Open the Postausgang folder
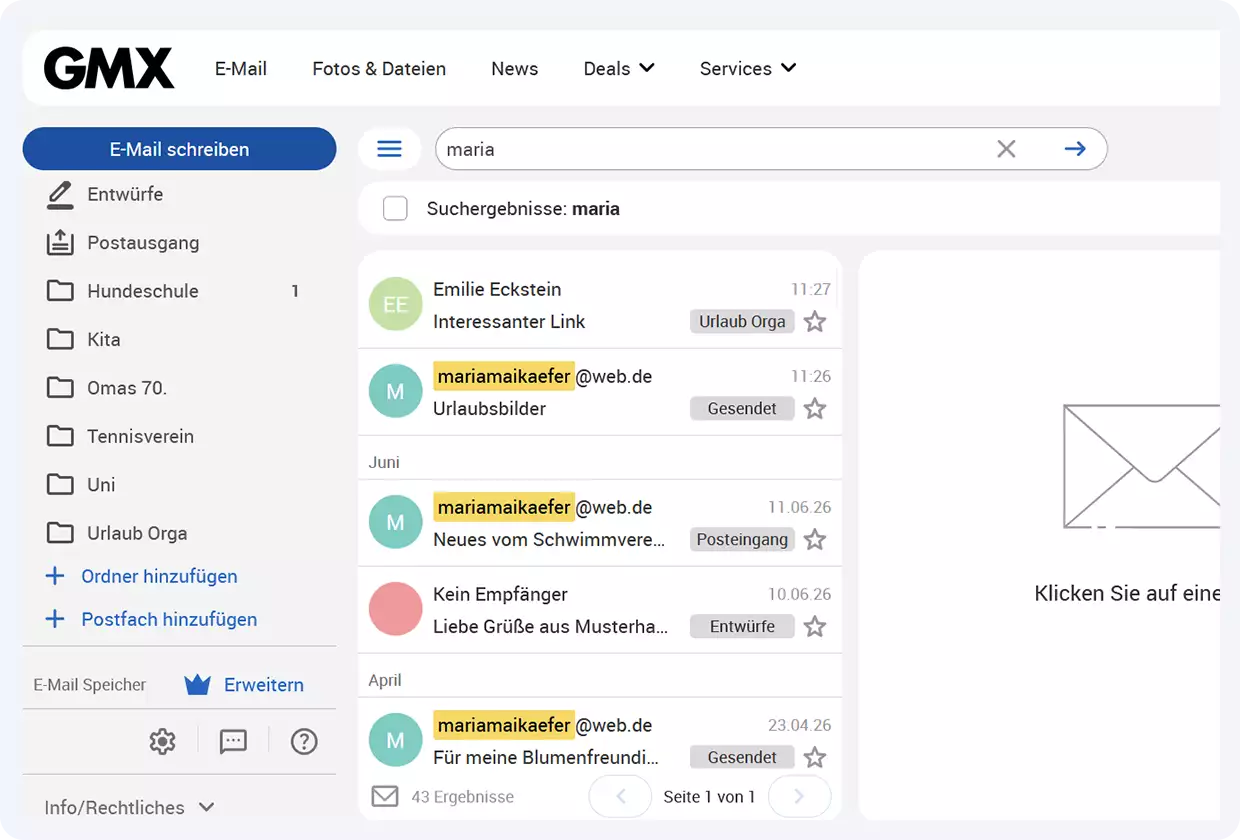 tap(143, 242)
